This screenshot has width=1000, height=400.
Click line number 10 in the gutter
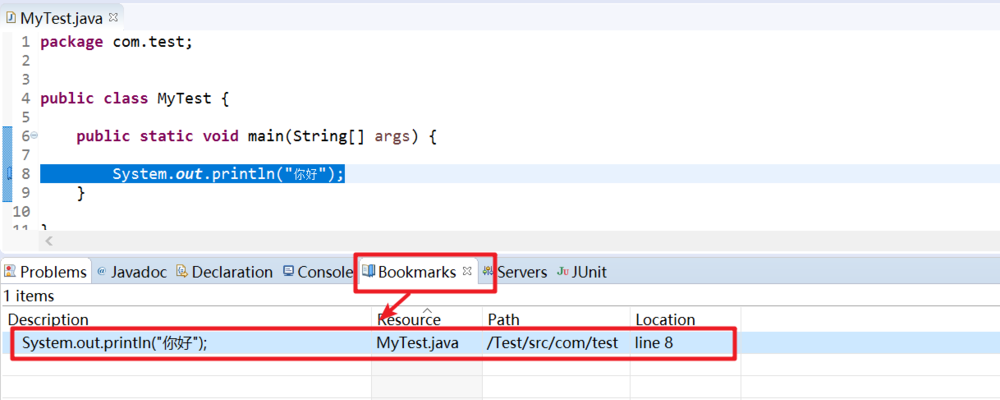coord(21,211)
